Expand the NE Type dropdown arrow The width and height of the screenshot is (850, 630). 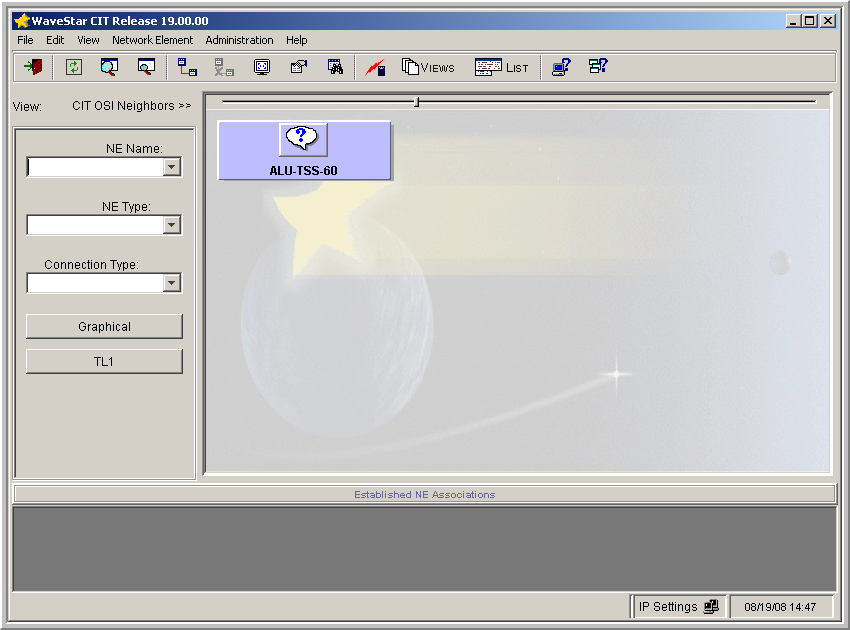[171, 224]
